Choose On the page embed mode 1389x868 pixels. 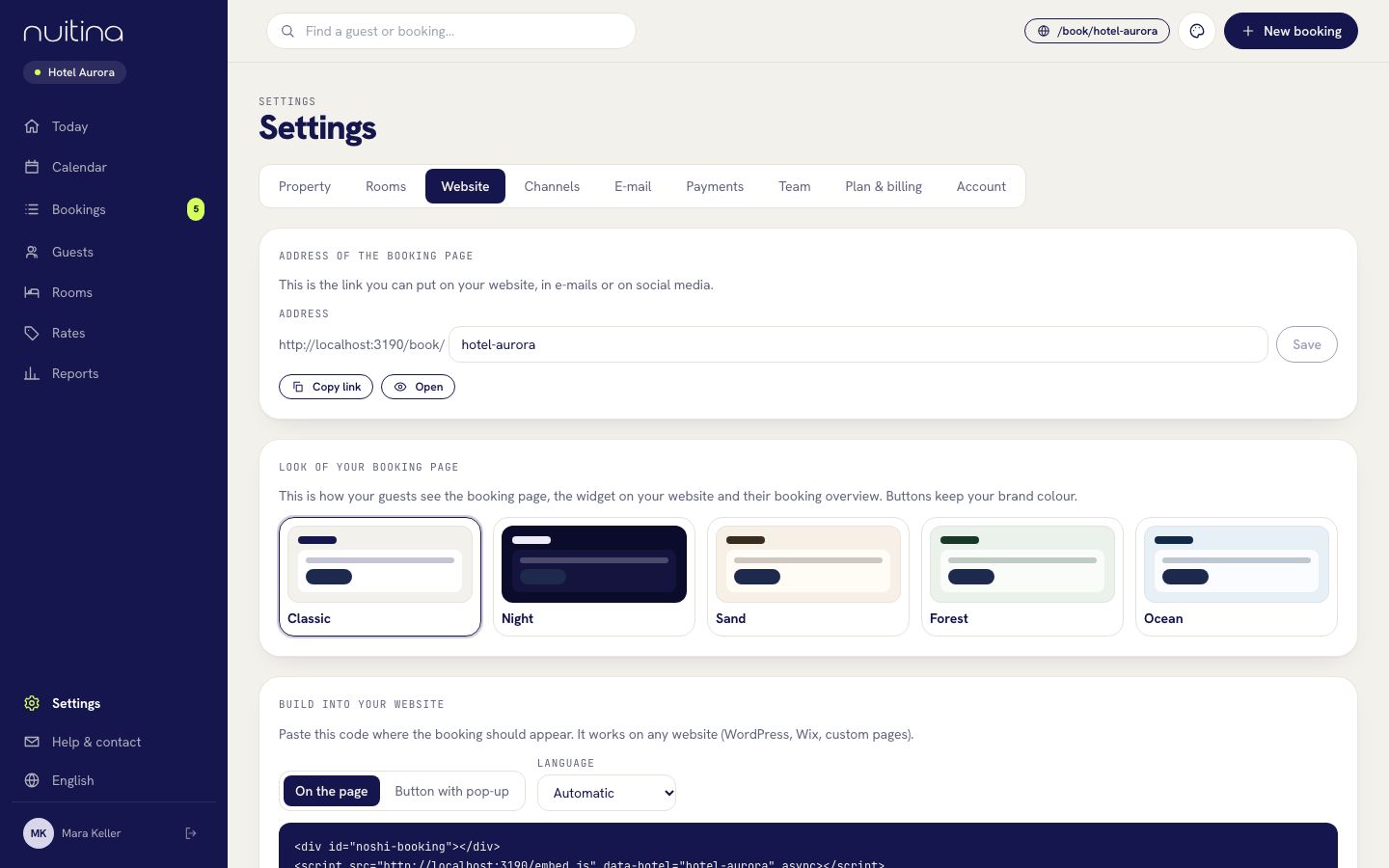(x=332, y=791)
